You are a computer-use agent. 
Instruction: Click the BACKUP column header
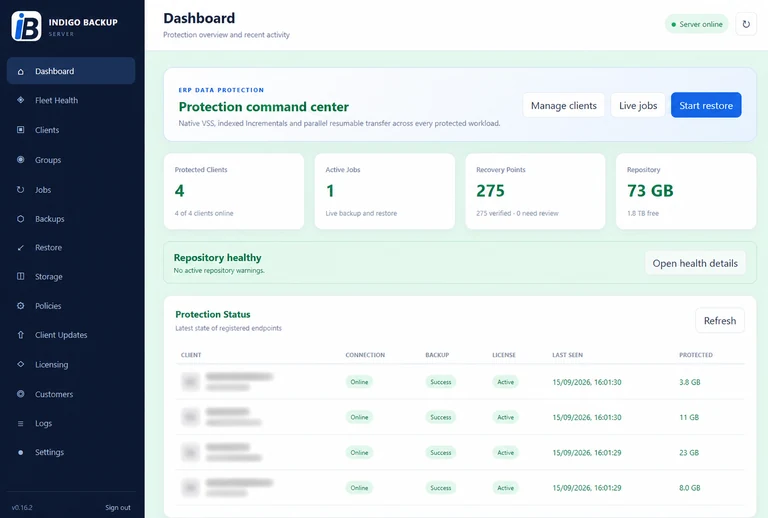pos(437,355)
